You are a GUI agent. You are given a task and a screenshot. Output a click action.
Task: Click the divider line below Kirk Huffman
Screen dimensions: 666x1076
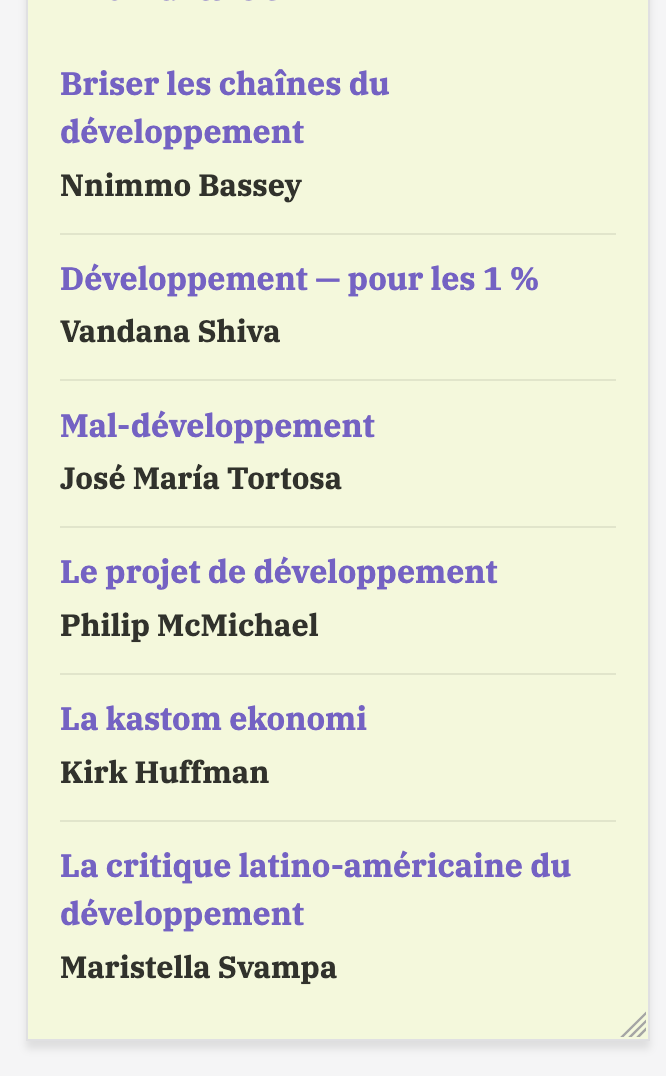pyautogui.click(x=338, y=821)
